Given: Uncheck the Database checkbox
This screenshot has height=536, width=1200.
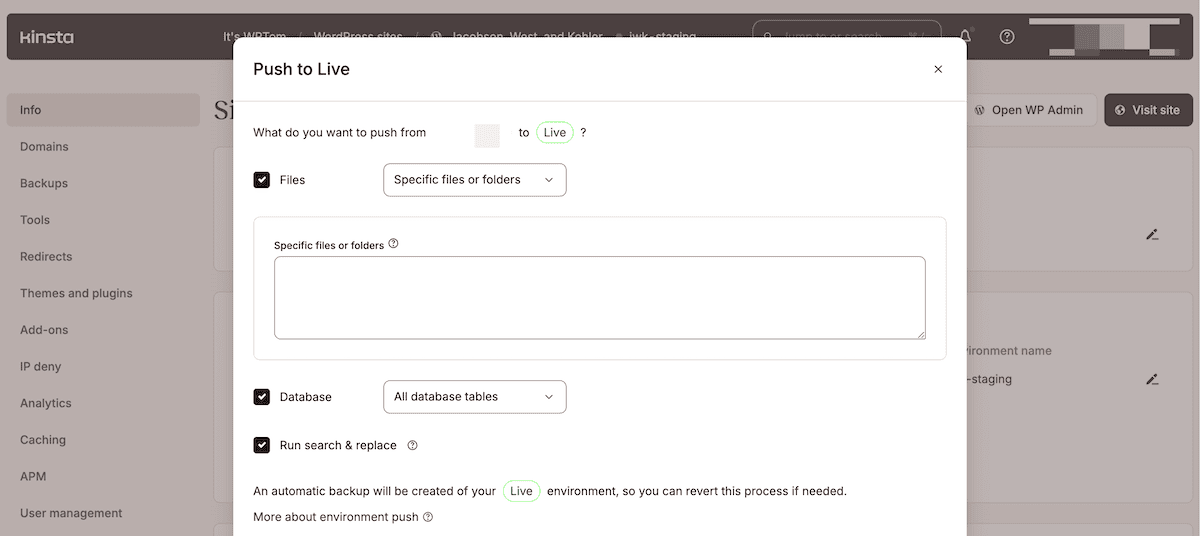Looking at the screenshot, I should pos(262,397).
